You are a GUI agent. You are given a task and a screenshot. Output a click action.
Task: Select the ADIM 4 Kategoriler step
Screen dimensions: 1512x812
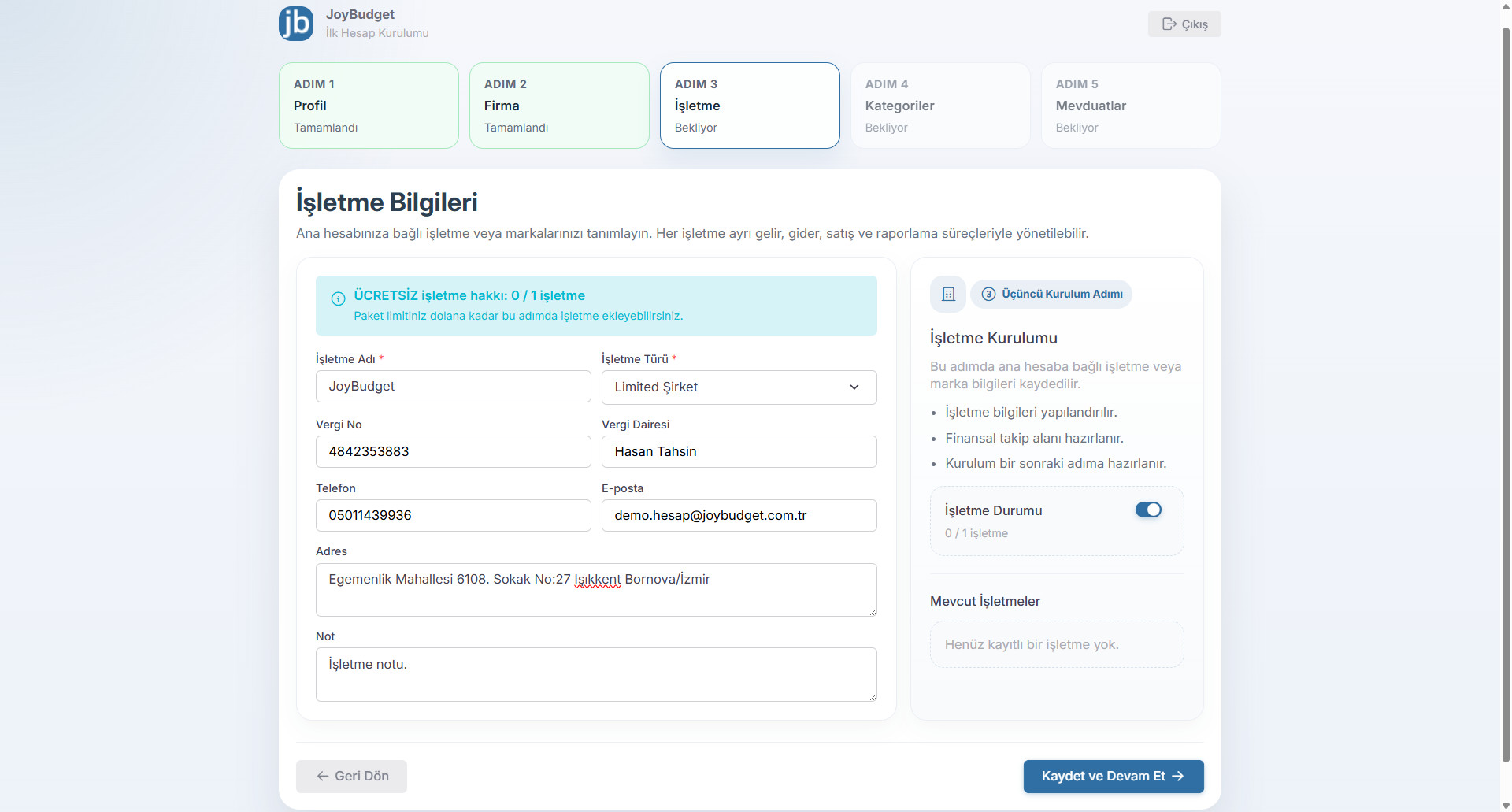(x=940, y=106)
